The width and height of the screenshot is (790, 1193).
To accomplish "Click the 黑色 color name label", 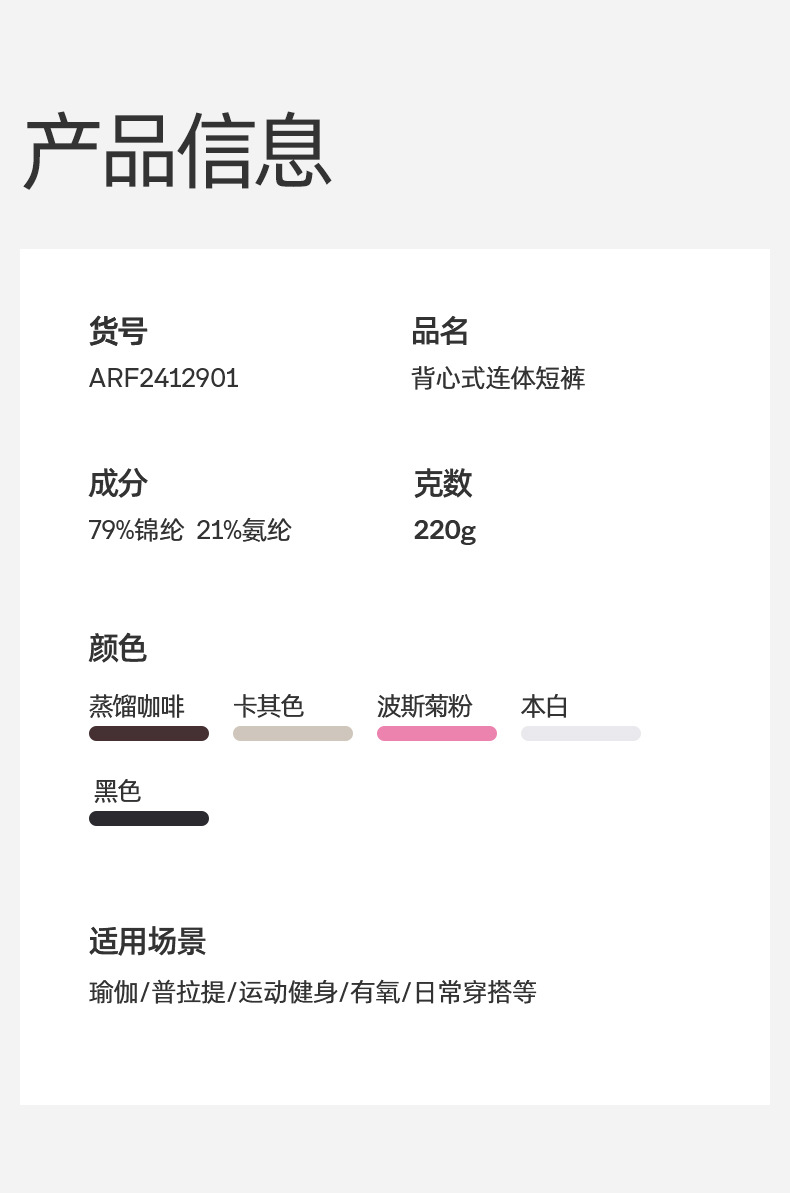I will (117, 791).
